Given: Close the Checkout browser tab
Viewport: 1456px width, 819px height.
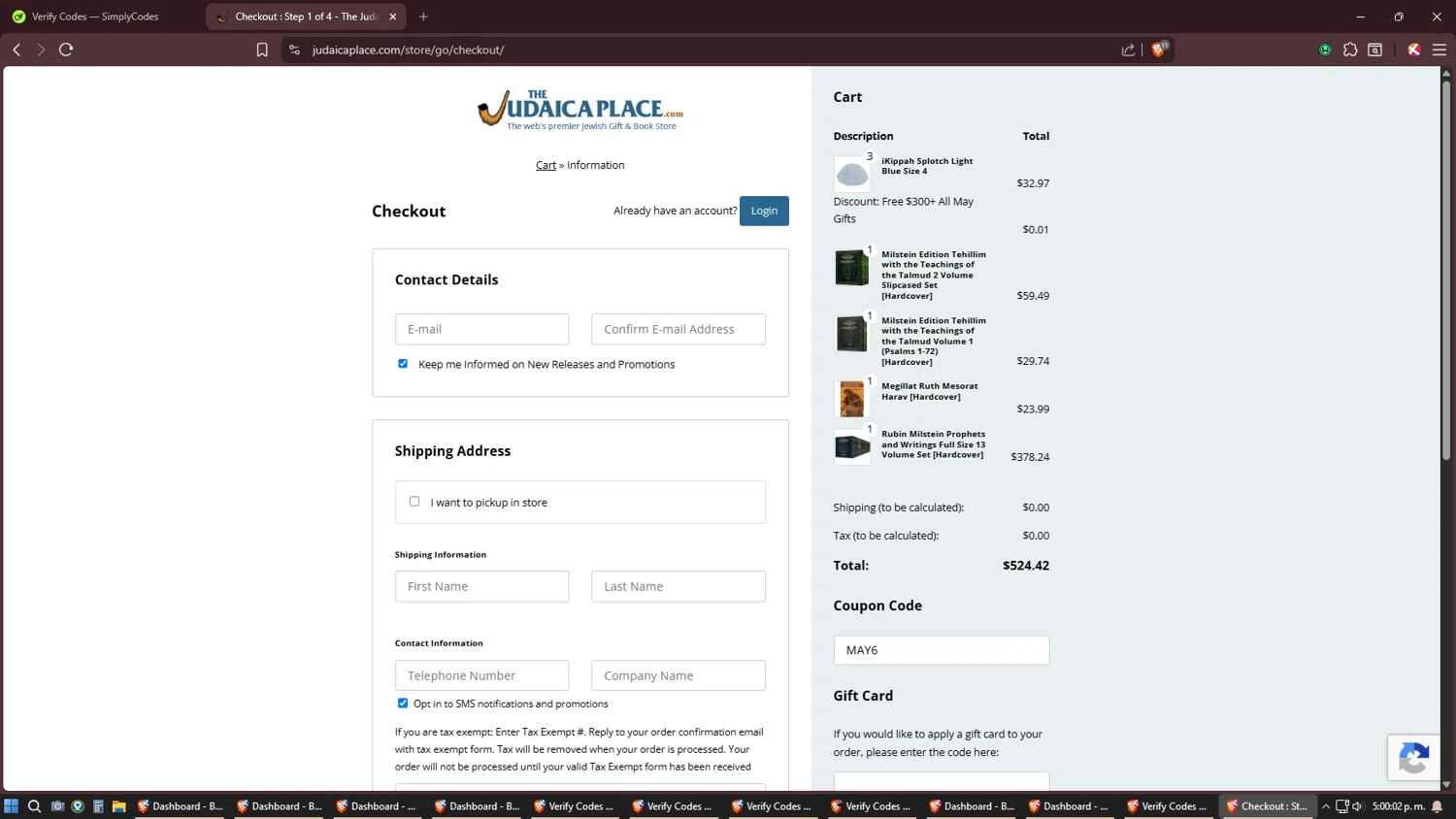Looking at the screenshot, I should [x=392, y=16].
